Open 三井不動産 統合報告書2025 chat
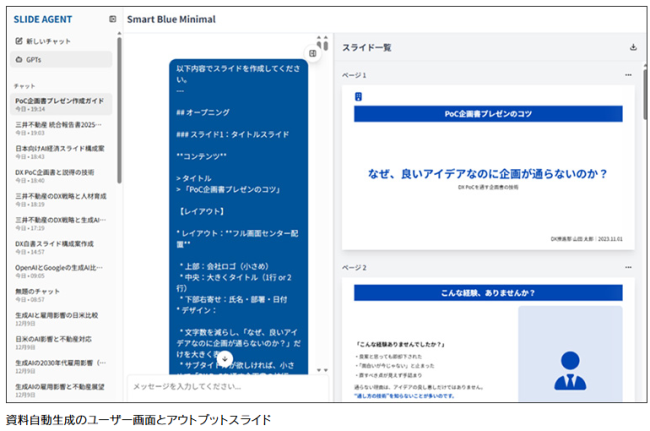650x431 pixels. [x=59, y=126]
